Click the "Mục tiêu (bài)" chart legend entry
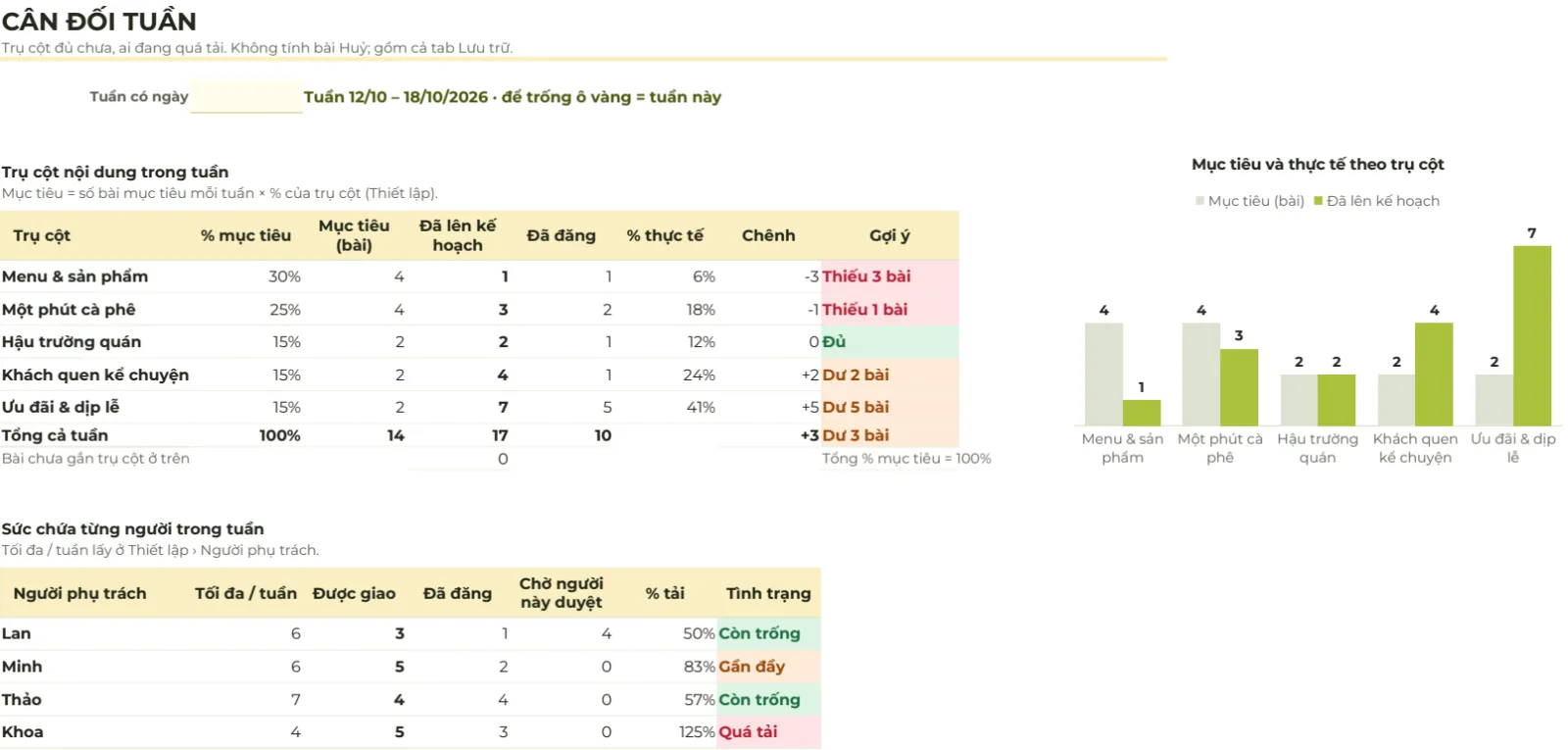Viewport: 1568px width, 750px height. (x=1249, y=201)
